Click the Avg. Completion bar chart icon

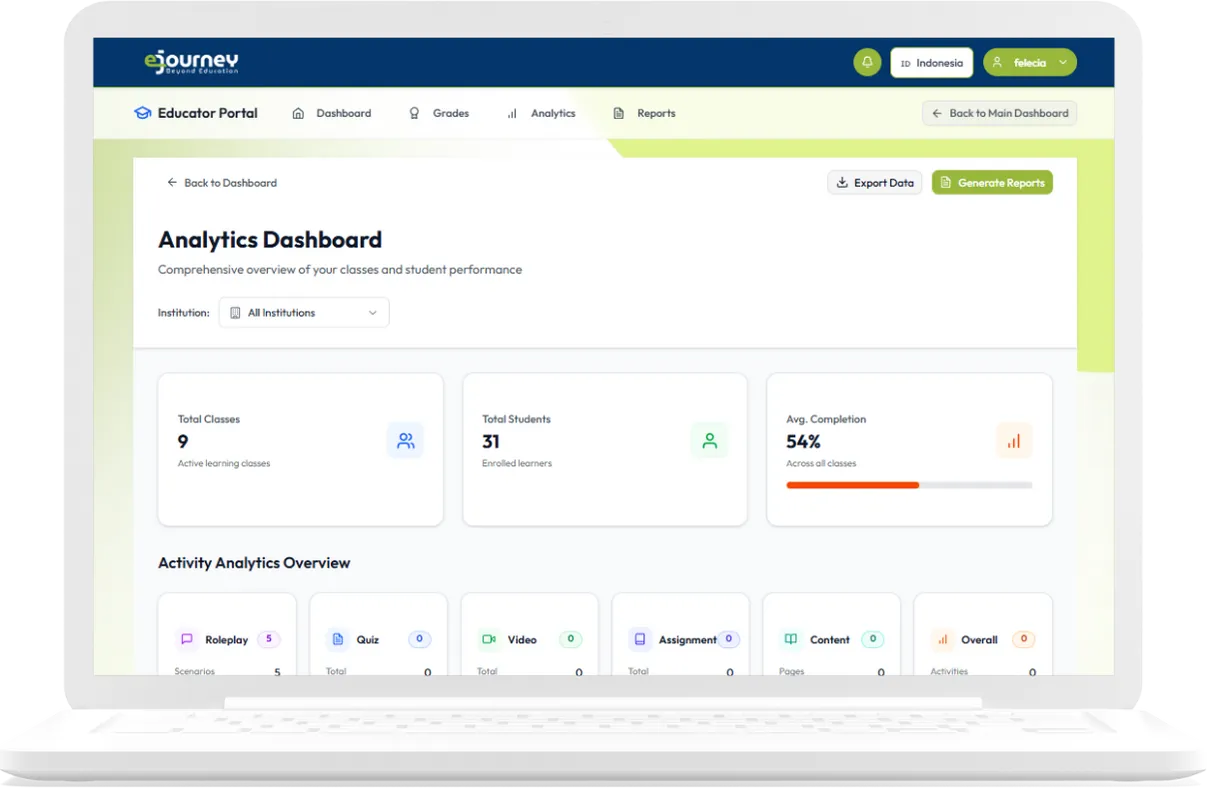[1013, 440]
